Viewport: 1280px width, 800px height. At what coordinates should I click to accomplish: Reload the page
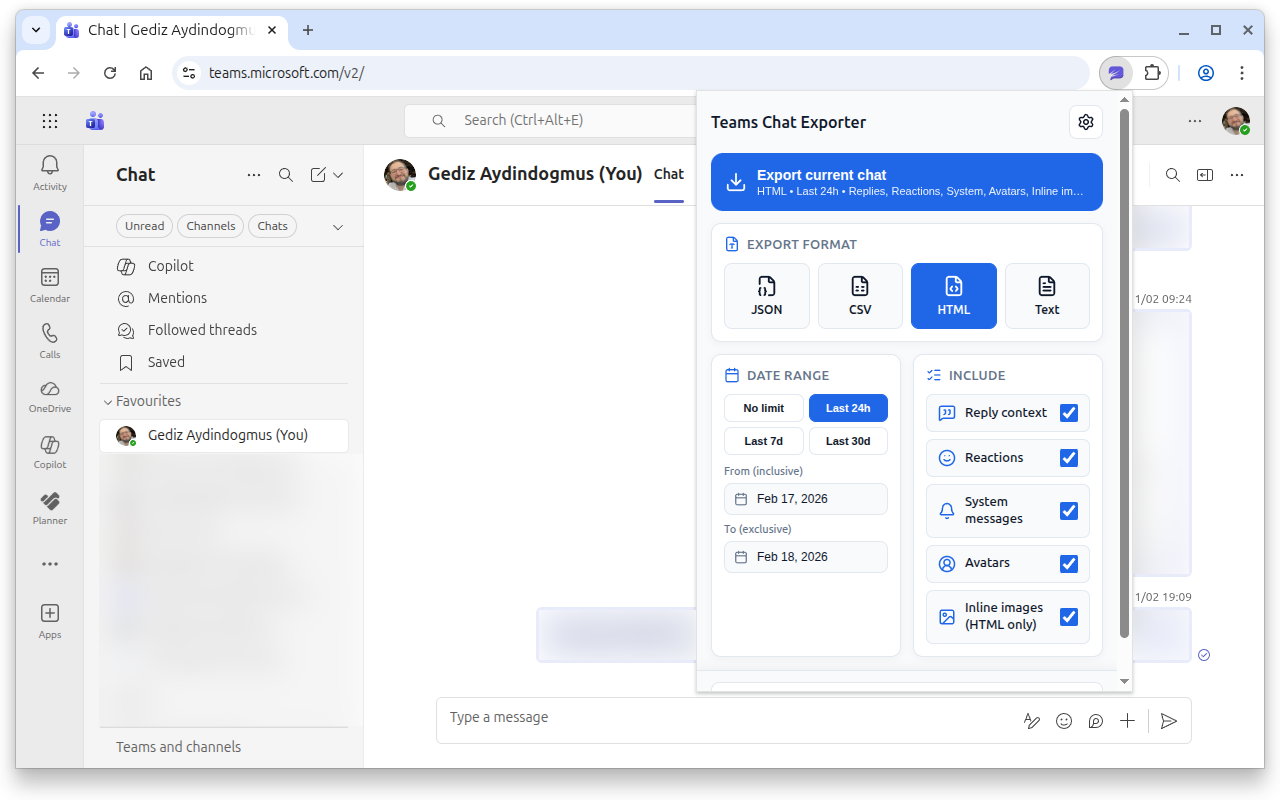click(110, 73)
